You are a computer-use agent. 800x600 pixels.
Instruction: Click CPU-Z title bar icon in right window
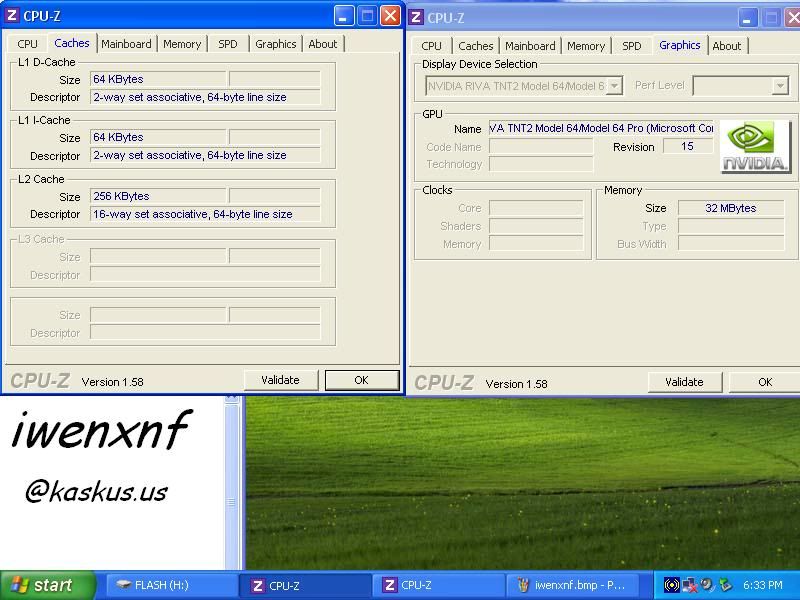coord(416,17)
